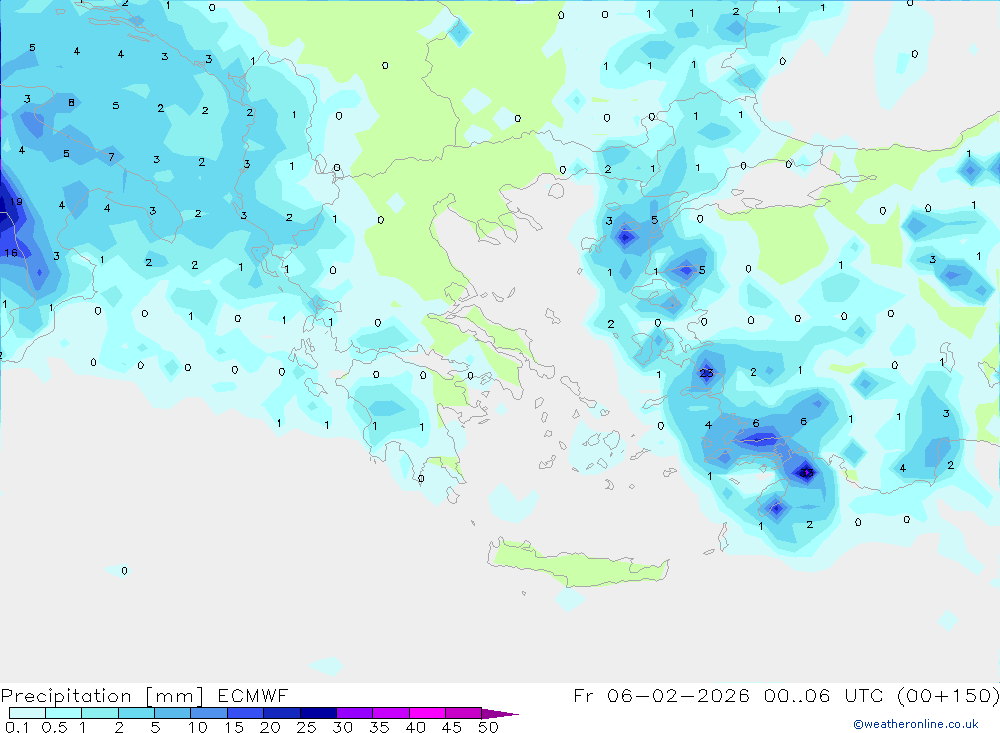This screenshot has width=1000, height=733.
Task: Click the '7' precipitation value on map
Action: pos(112,157)
